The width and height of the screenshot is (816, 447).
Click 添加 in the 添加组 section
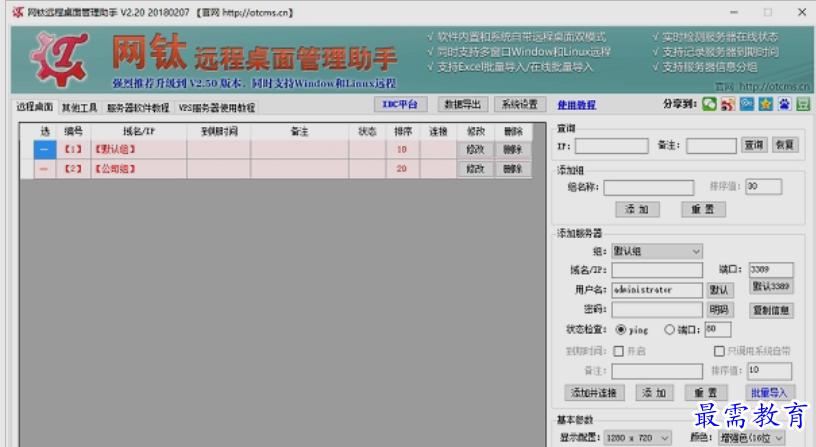(x=637, y=209)
